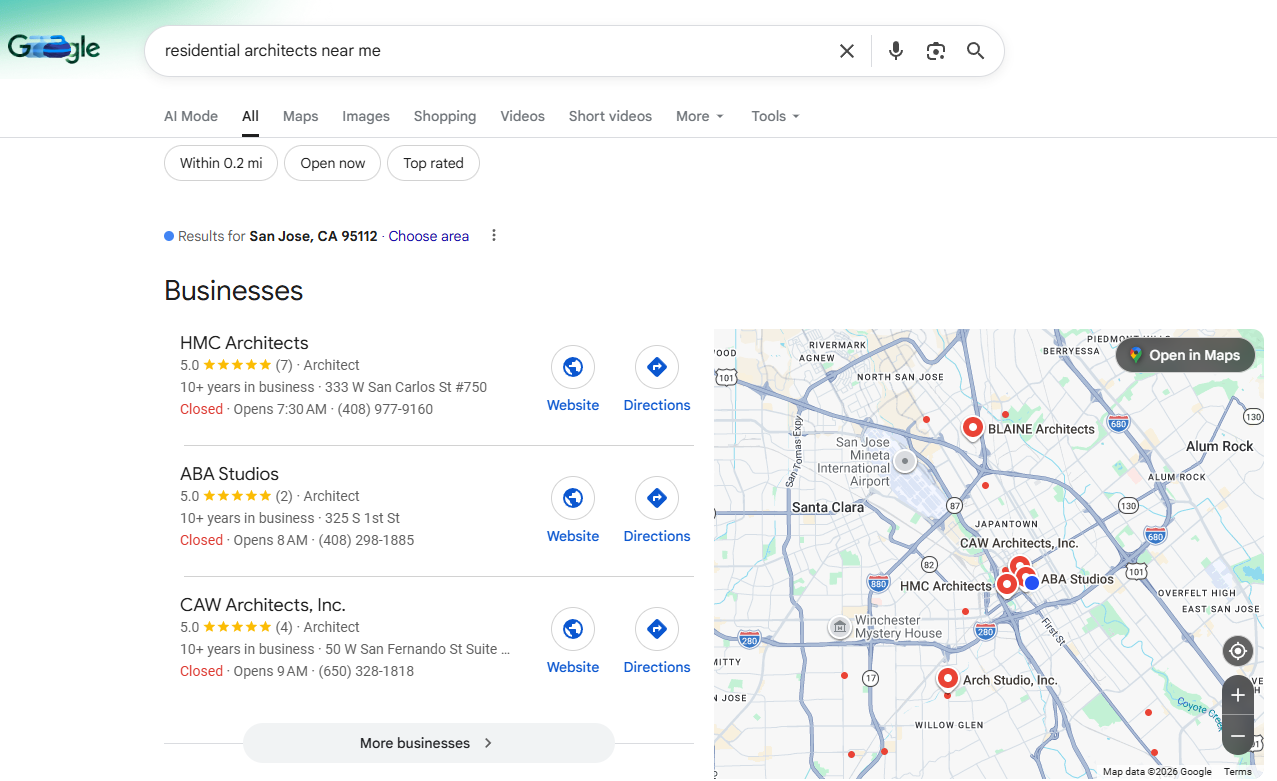Image resolution: width=1277 pixels, height=781 pixels.
Task: Open HMC Architects website globe icon
Action: [x=573, y=368]
